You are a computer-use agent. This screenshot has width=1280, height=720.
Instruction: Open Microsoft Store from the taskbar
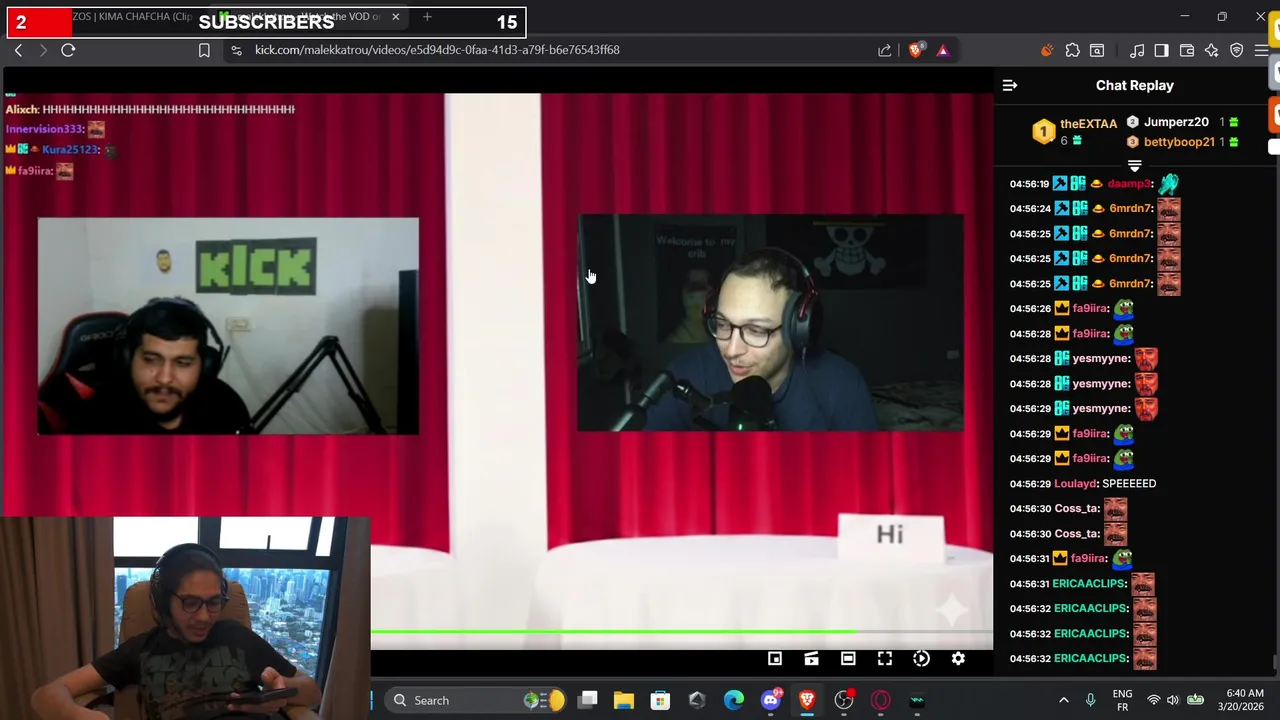[660, 700]
